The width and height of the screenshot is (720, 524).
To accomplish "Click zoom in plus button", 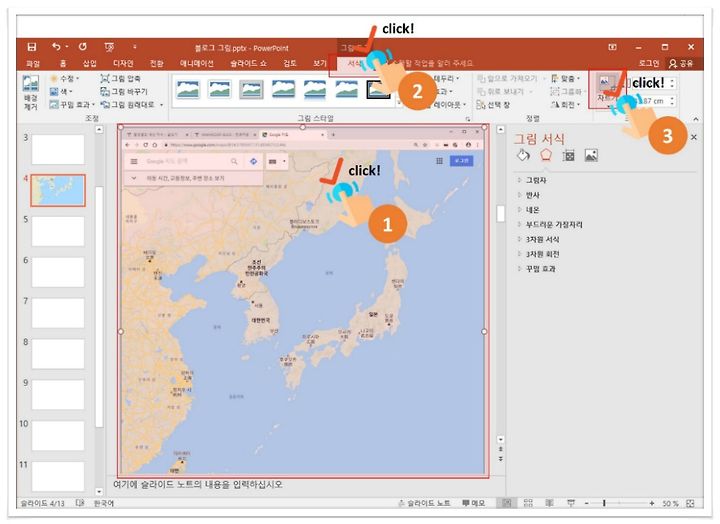I will pyautogui.click(x=652, y=503).
